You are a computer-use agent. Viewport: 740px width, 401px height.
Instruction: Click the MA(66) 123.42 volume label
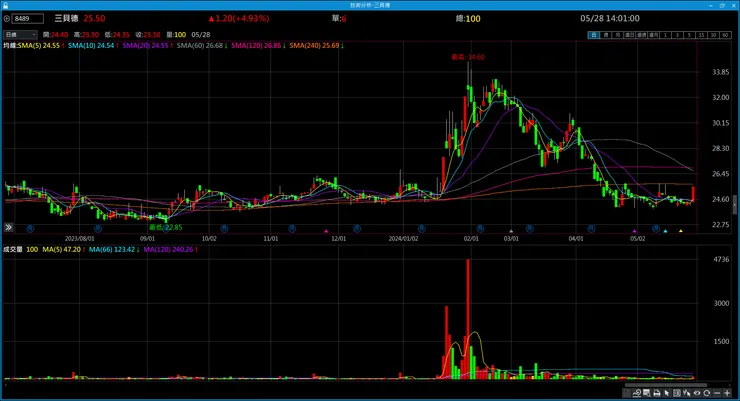(112, 249)
